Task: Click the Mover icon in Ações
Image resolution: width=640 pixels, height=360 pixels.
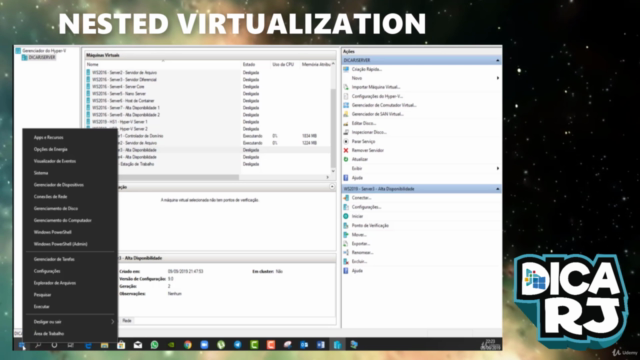Action: [x=346, y=234]
